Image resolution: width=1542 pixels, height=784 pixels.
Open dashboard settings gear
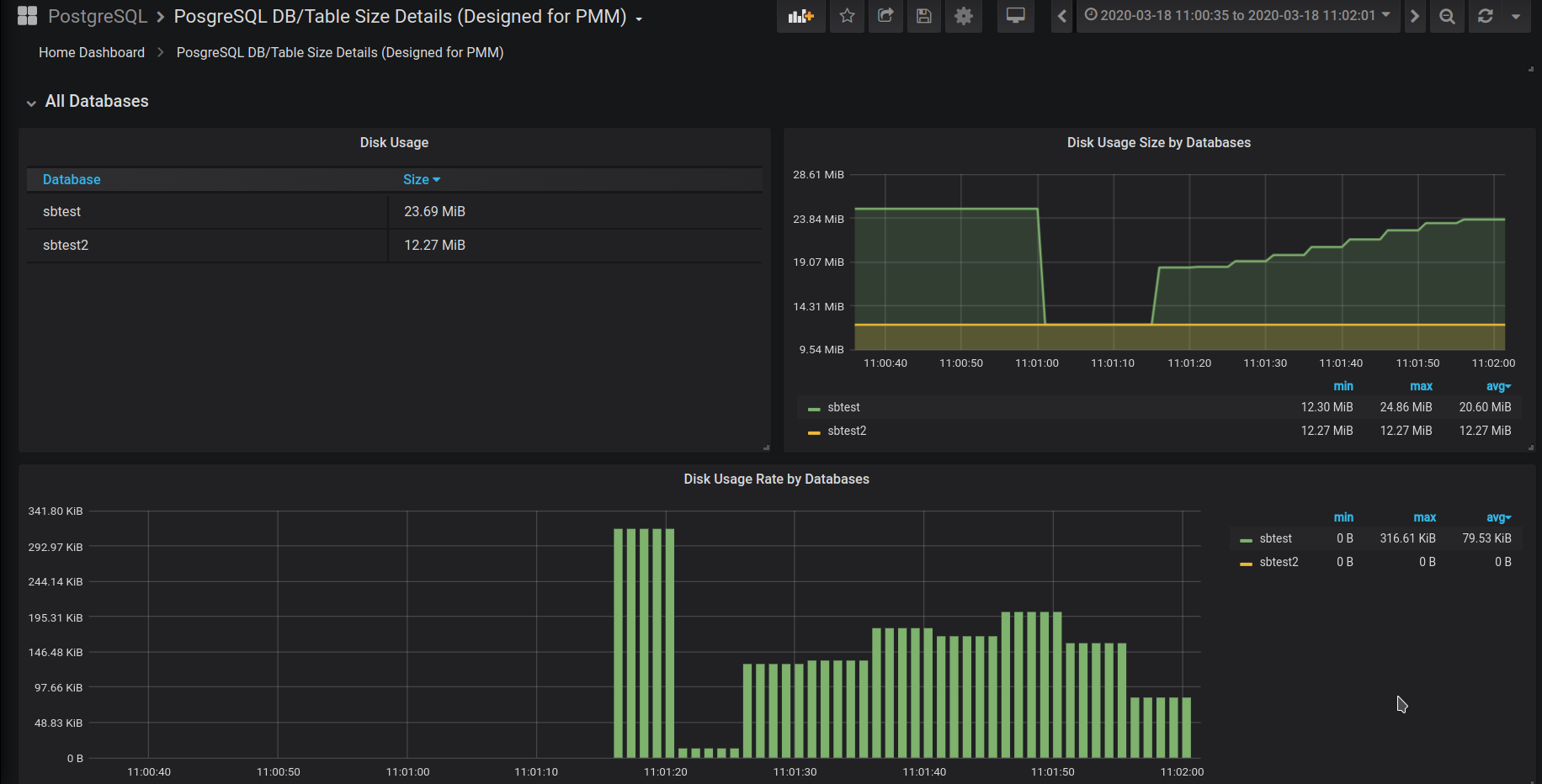coord(964,16)
